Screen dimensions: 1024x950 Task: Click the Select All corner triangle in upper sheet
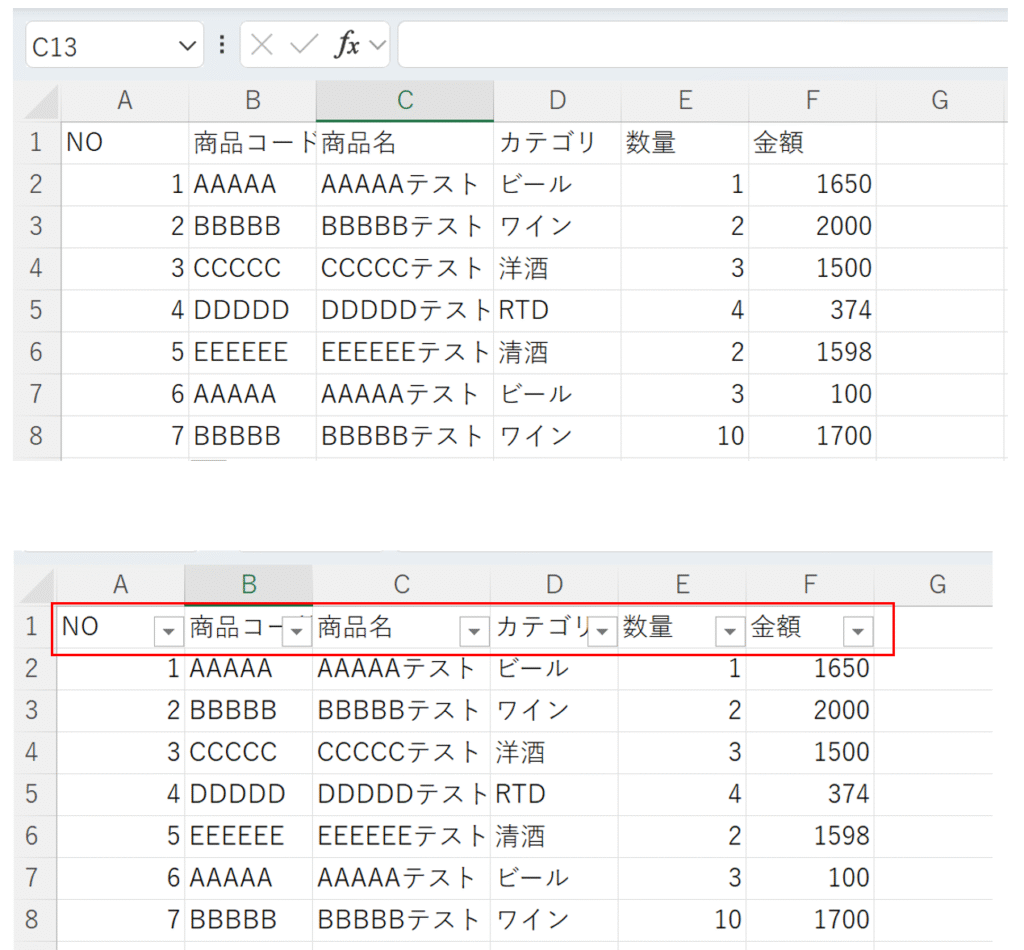click(41, 102)
